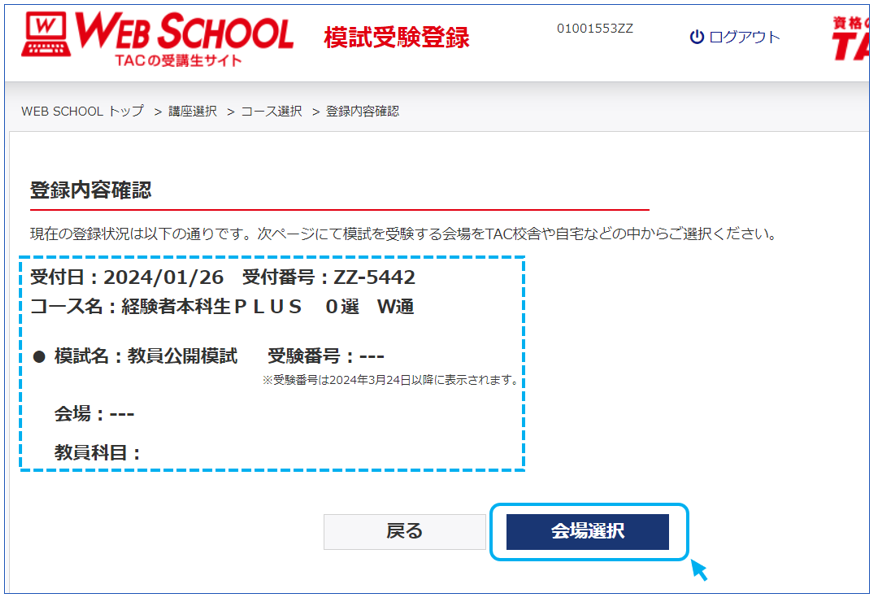Click the logout power icon
The image size is (874, 598).
click(x=697, y=37)
